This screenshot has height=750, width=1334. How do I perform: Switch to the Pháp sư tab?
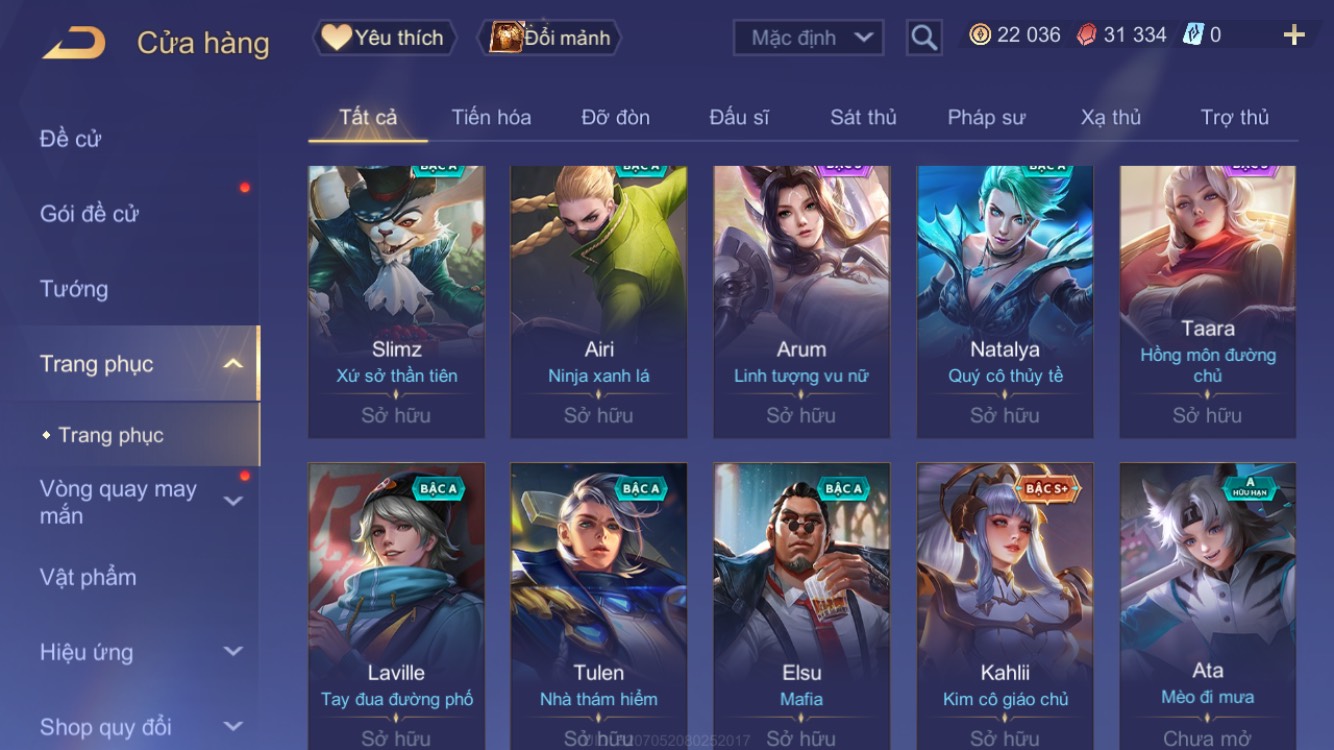tap(986, 117)
